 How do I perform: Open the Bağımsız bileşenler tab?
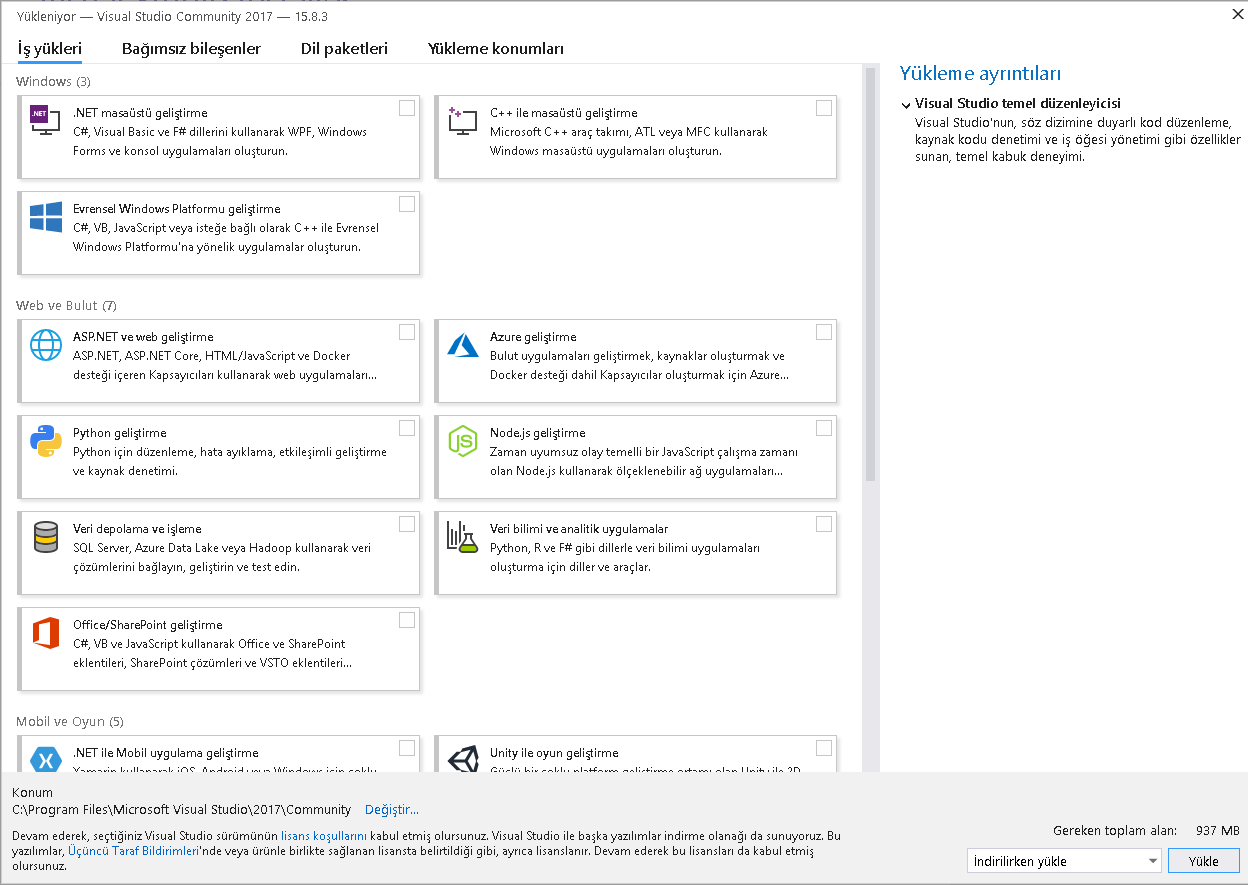191,48
